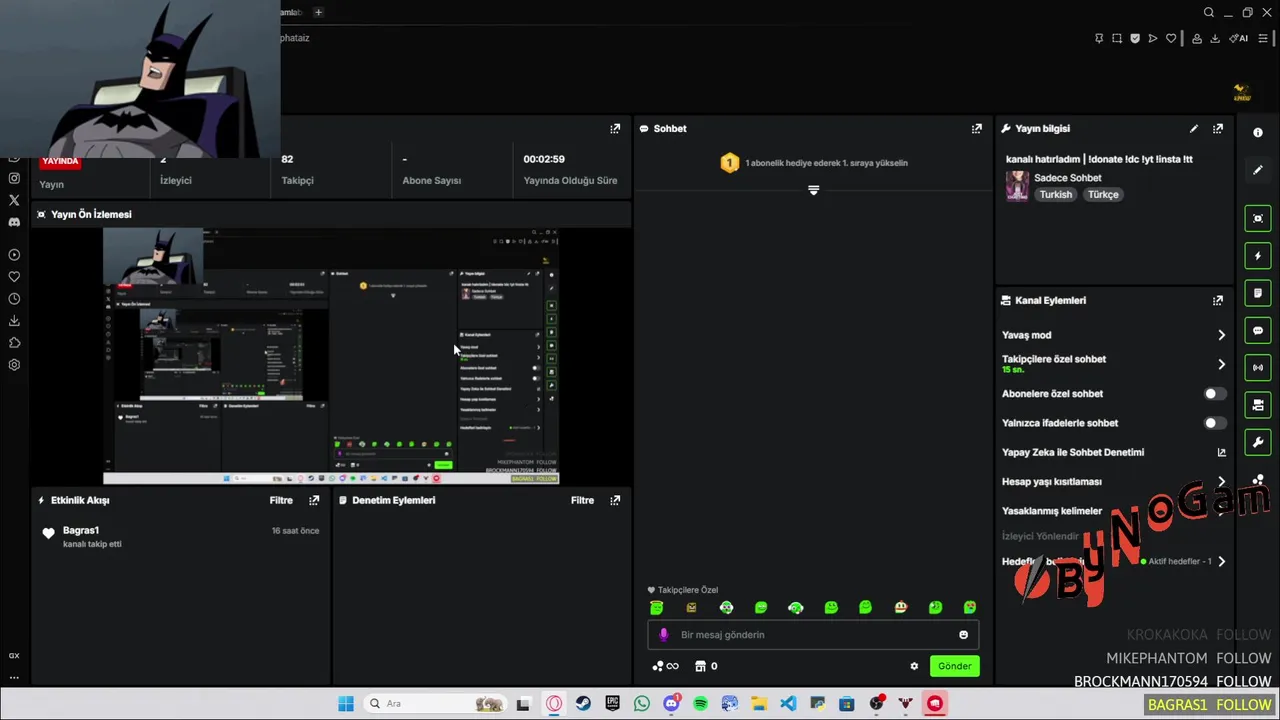
Task: Open Filtre in Denetim Eylemleri panel
Action: coord(582,500)
